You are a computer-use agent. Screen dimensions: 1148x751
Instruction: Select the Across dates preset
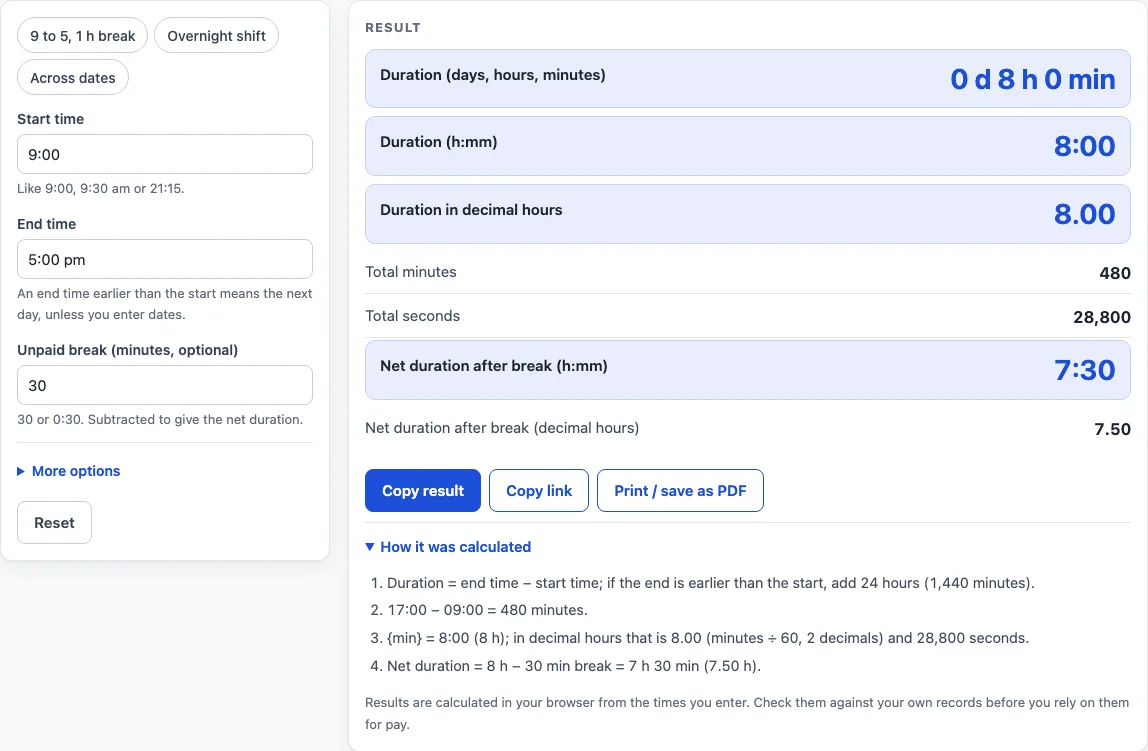72,78
